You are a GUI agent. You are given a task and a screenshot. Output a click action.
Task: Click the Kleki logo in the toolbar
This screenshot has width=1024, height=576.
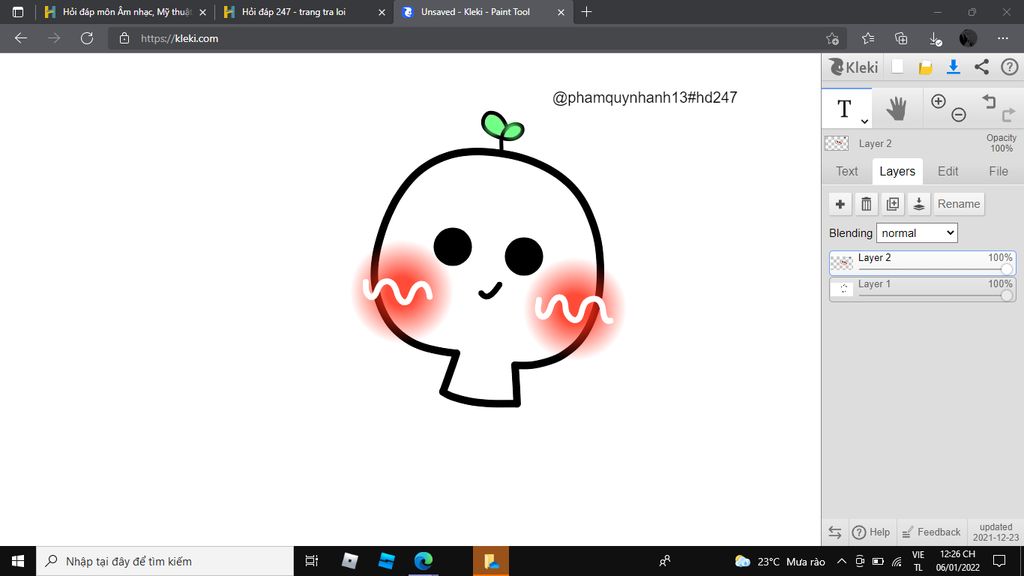pos(853,67)
